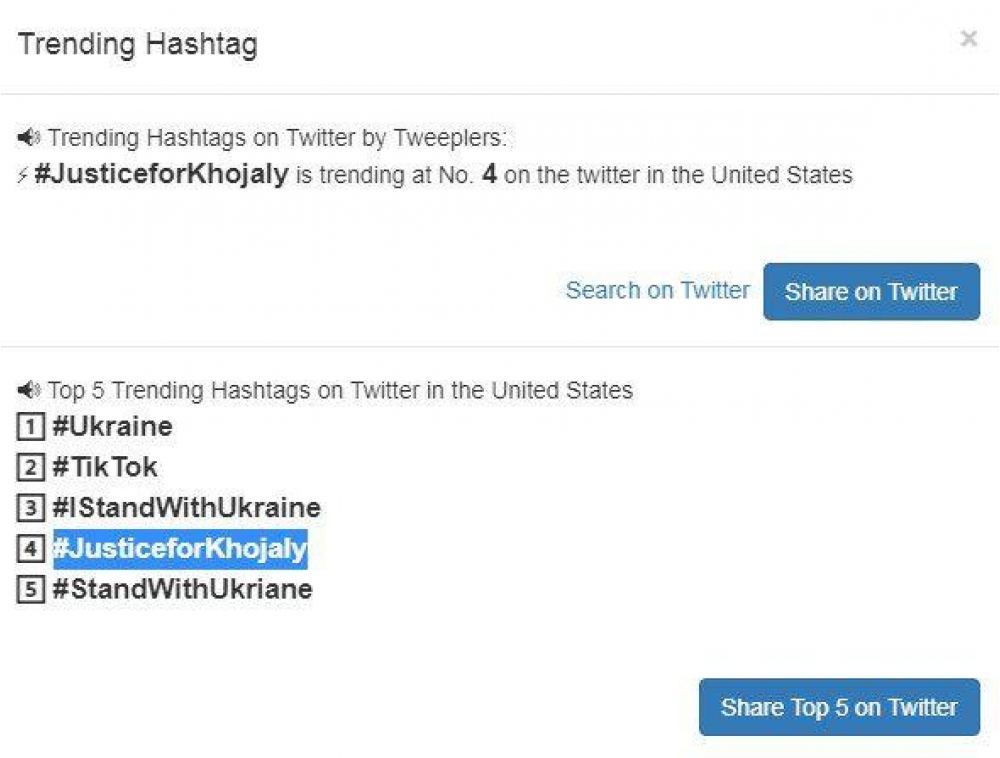This screenshot has width=1000, height=758.
Task: Click the megaphone icon beside Trending Hashtags by Tweeplers
Action: pyautogui.click(x=29, y=138)
